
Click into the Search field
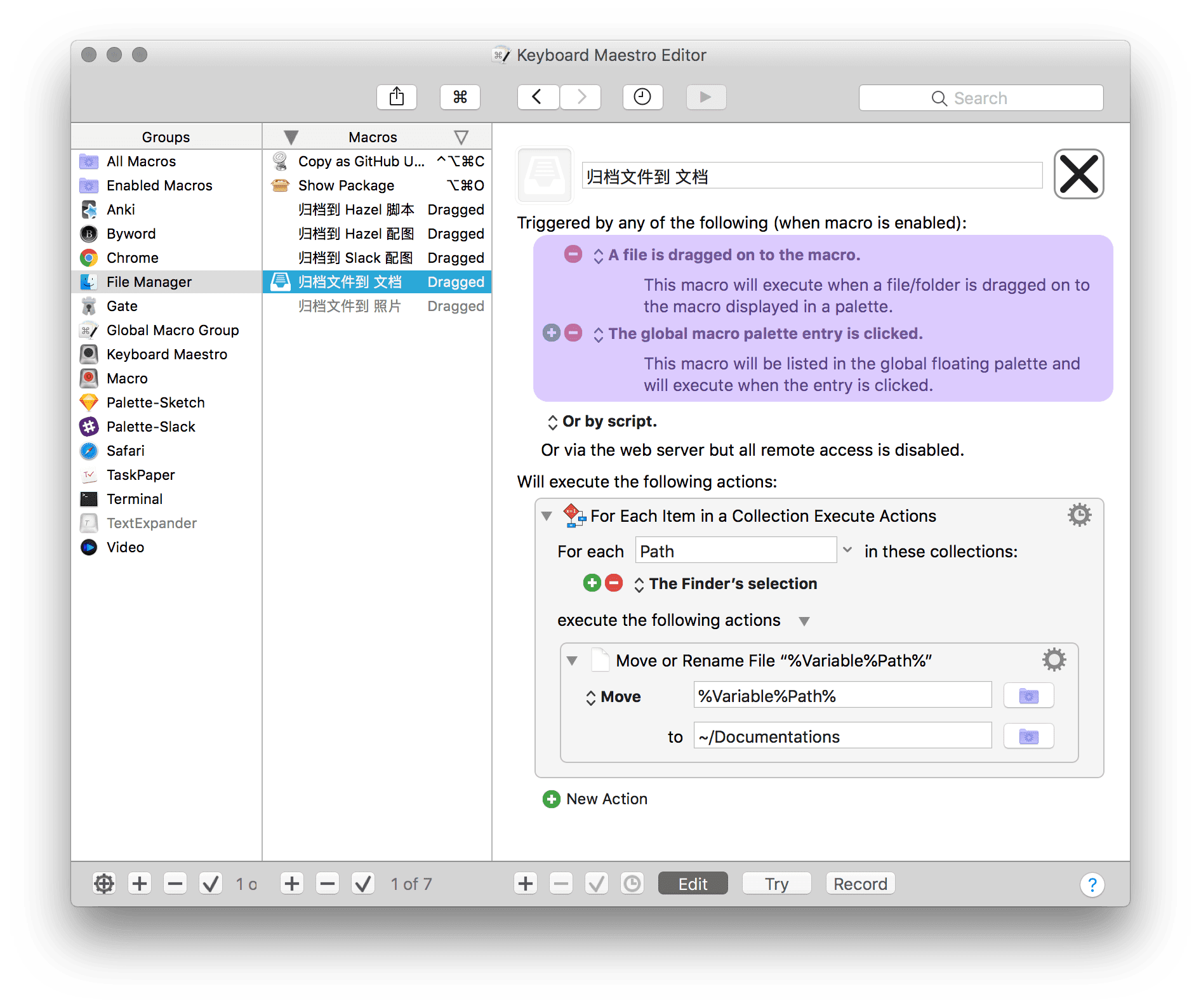[x=980, y=98]
